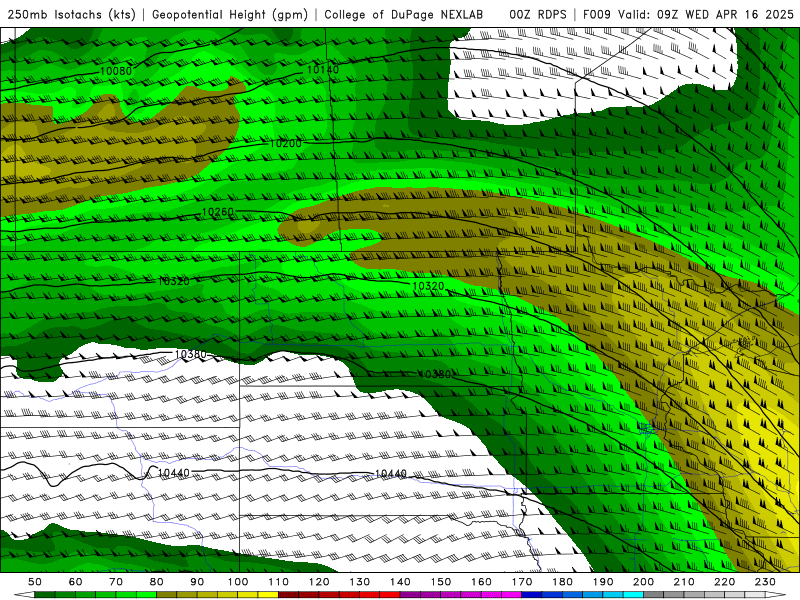Select the purple swatch below 140
This screenshot has height=600, width=800.
410,595
